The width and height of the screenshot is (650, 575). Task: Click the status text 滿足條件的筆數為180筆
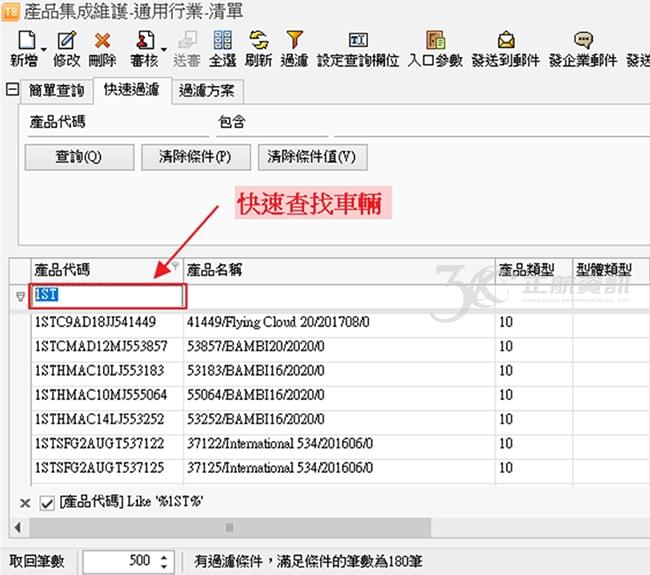pyautogui.click(x=349, y=562)
